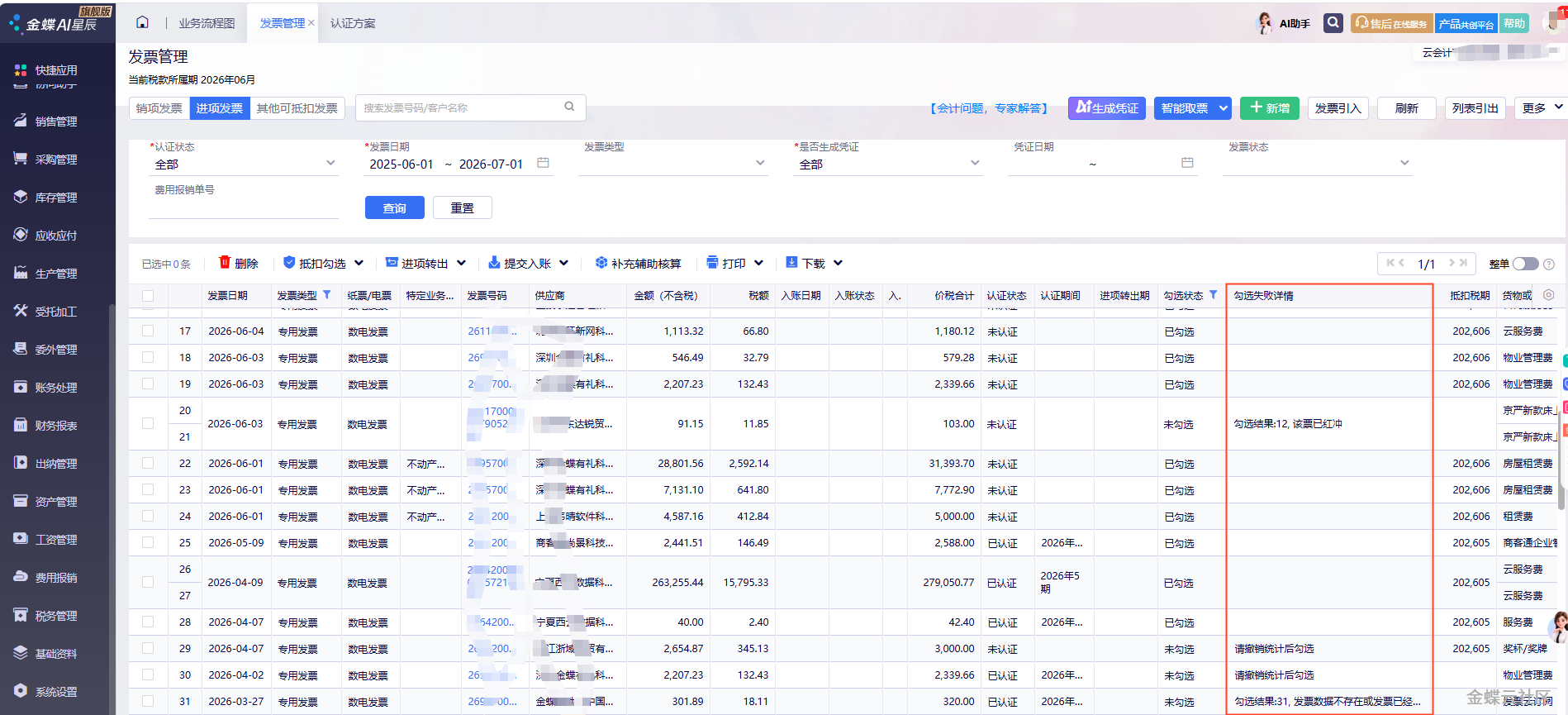Click the calendar icon for 发票日期
Screen dimensions: 1568x715
(543, 163)
